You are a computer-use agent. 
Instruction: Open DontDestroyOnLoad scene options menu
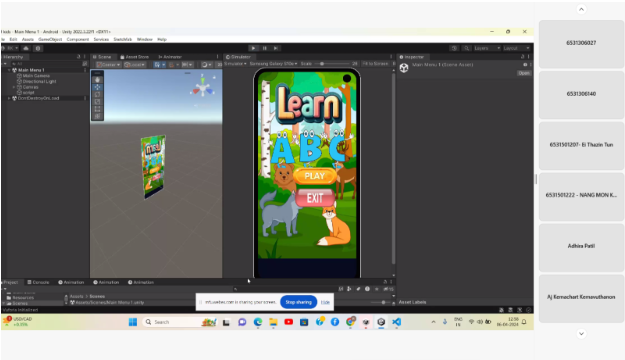click(85, 98)
